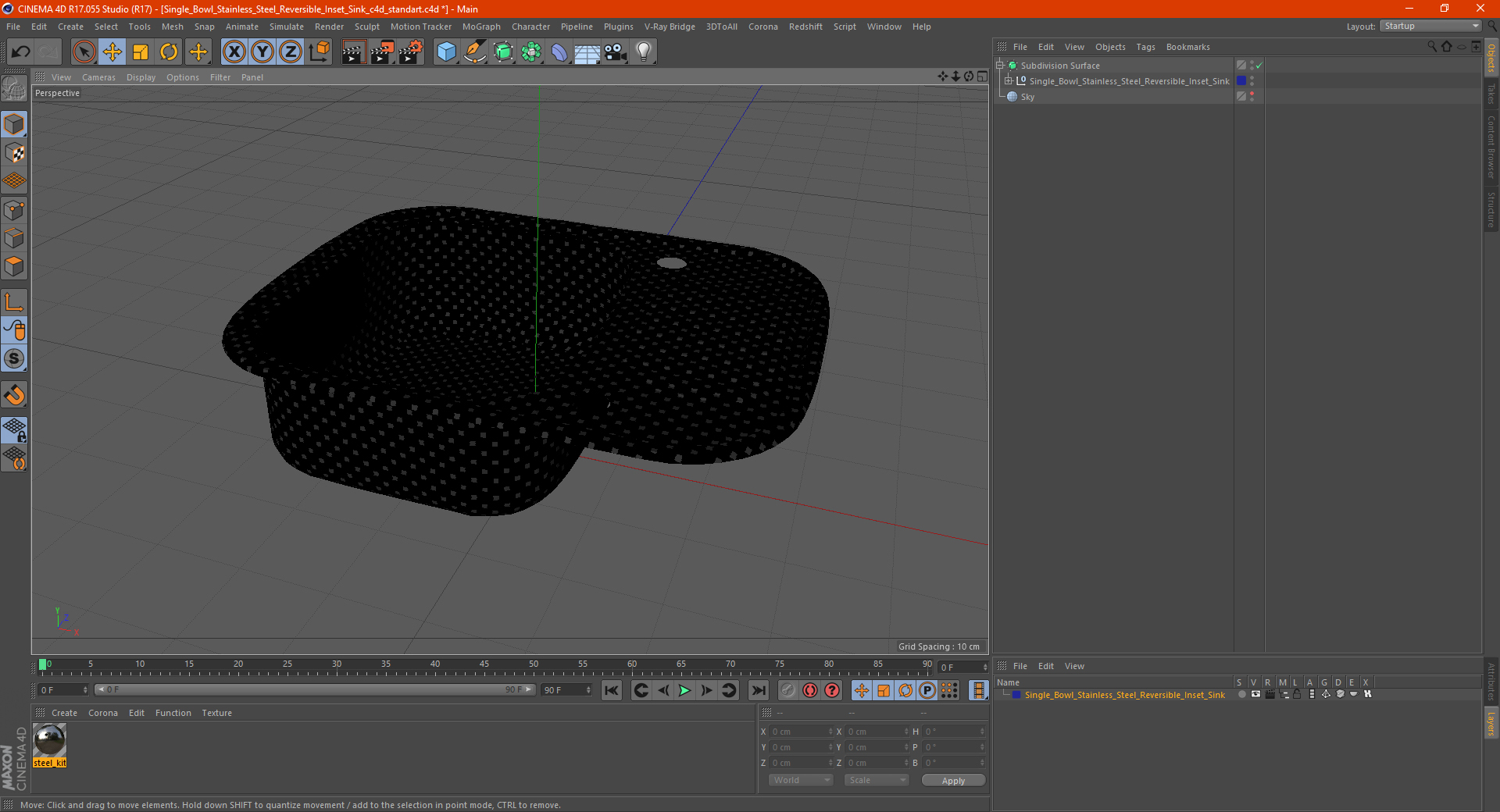Screen dimensions: 1500x812
Task: Open viewport Cameras menu
Action: tap(98, 77)
